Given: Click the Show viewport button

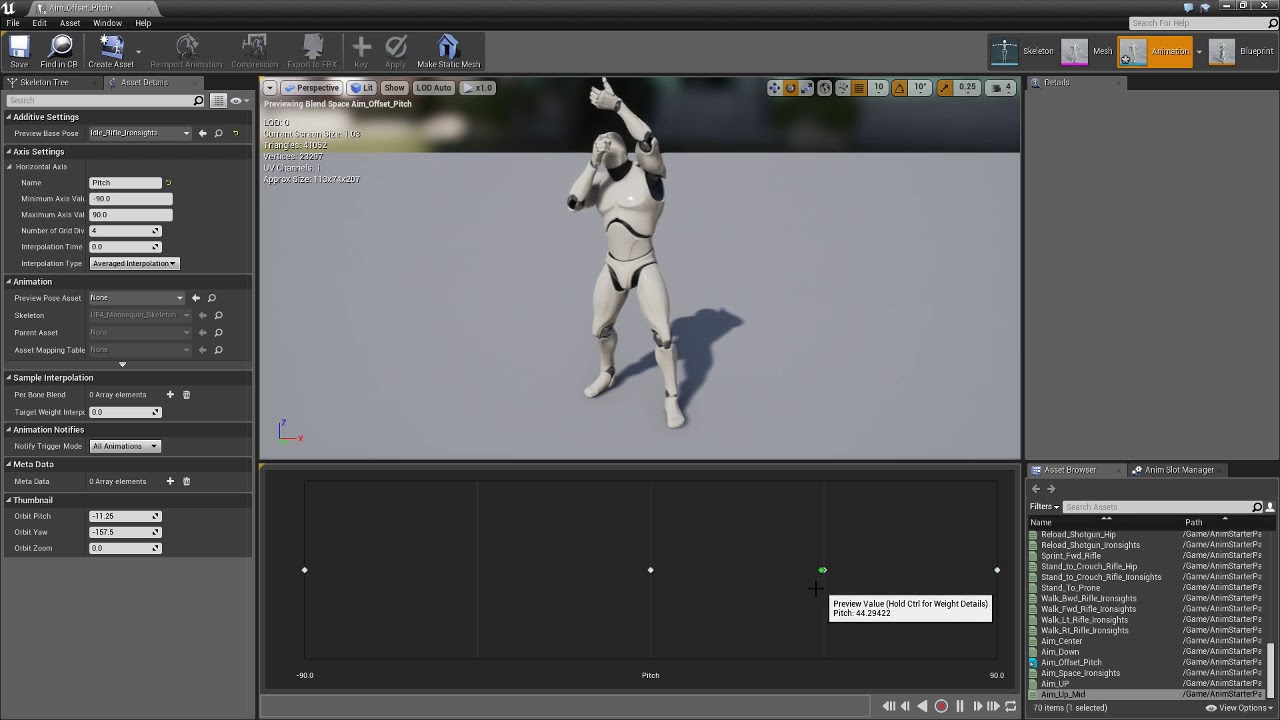Looking at the screenshot, I should click(x=395, y=88).
